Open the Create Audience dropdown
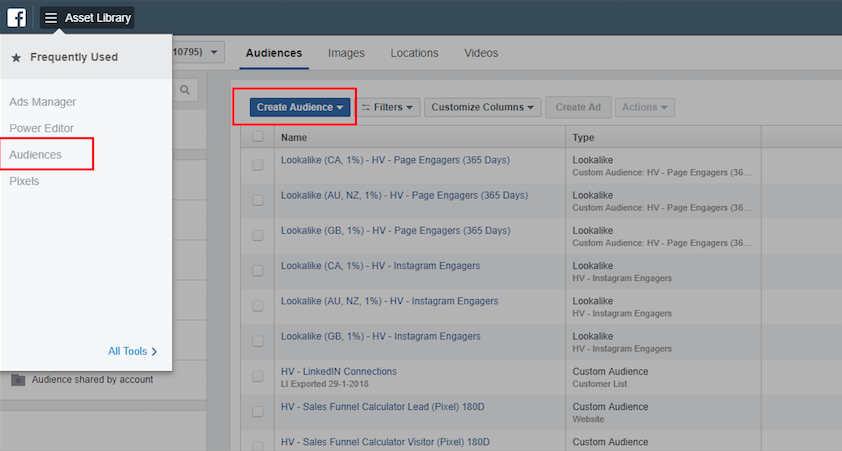 pyautogui.click(x=300, y=107)
